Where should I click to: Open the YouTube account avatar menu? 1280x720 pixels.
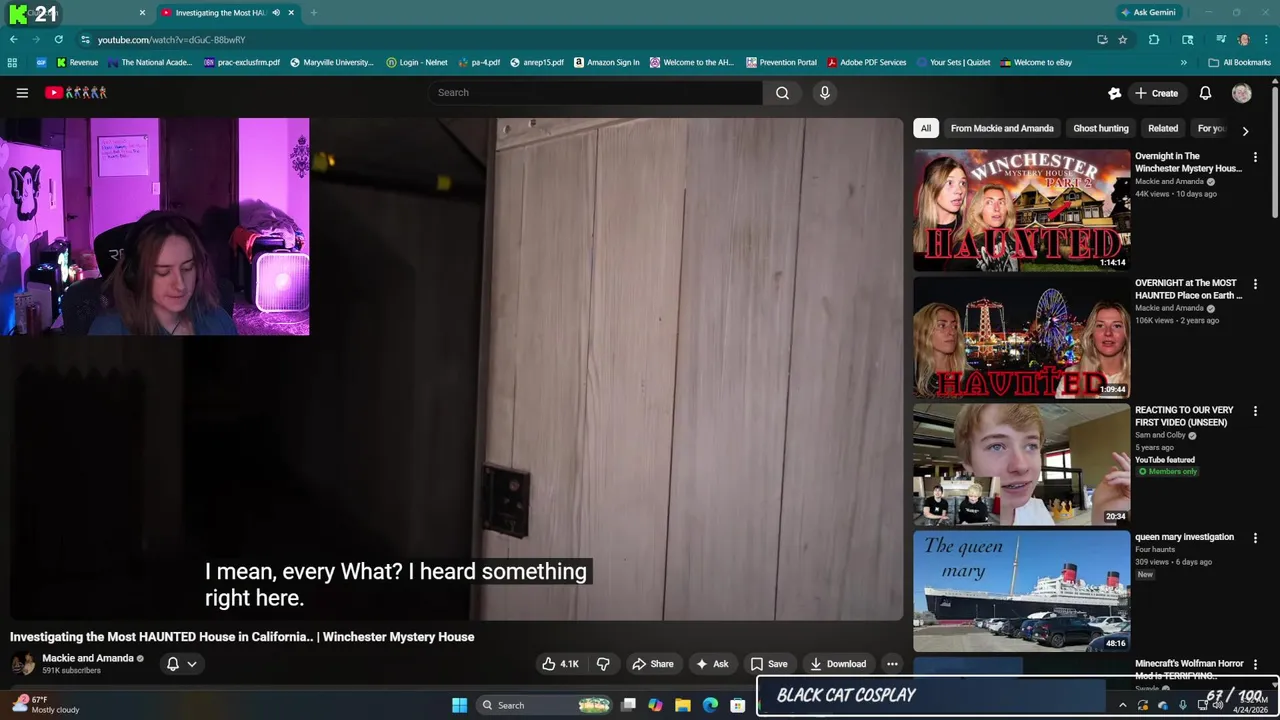click(x=1242, y=93)
